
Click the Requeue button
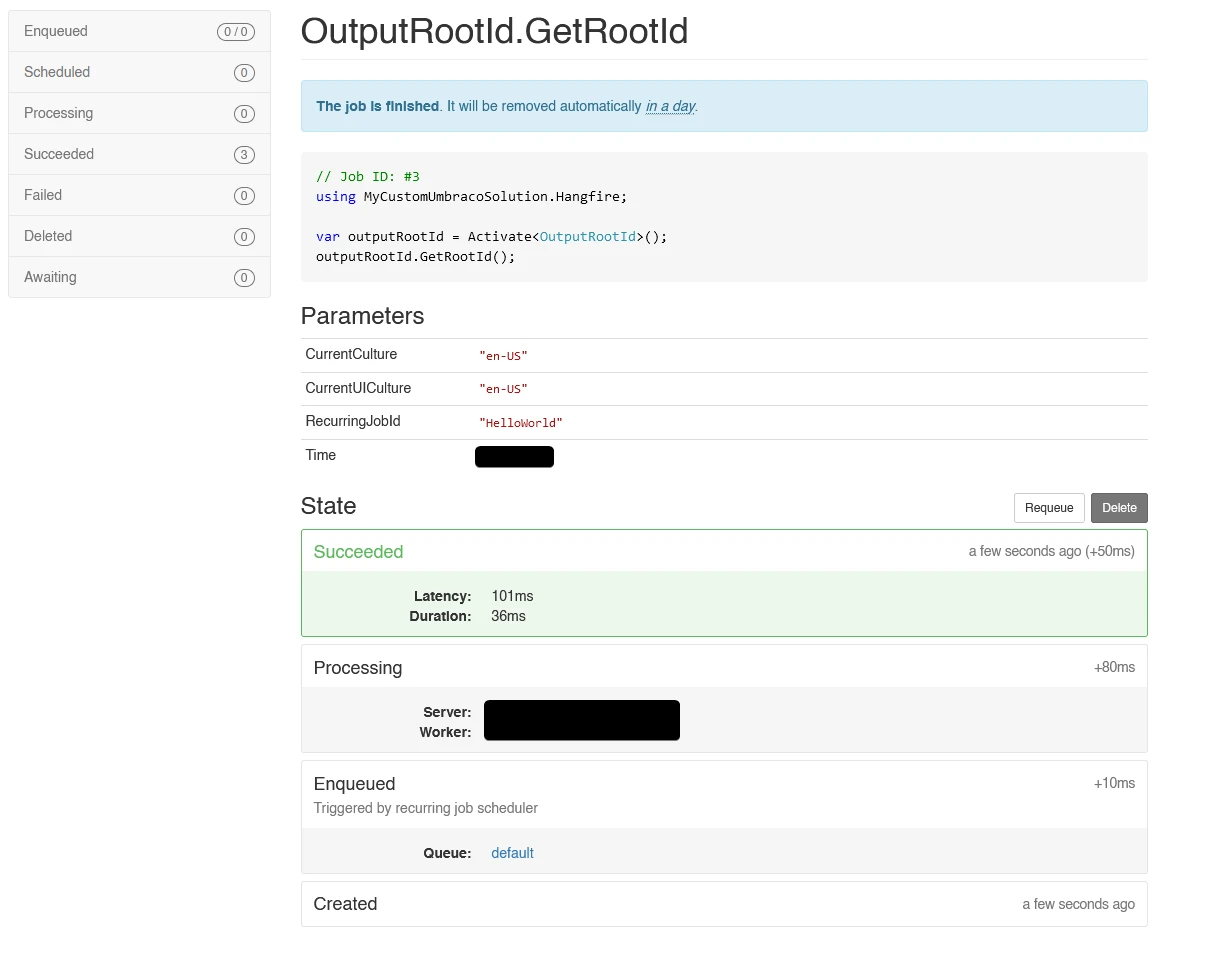tap(1049, 508)
